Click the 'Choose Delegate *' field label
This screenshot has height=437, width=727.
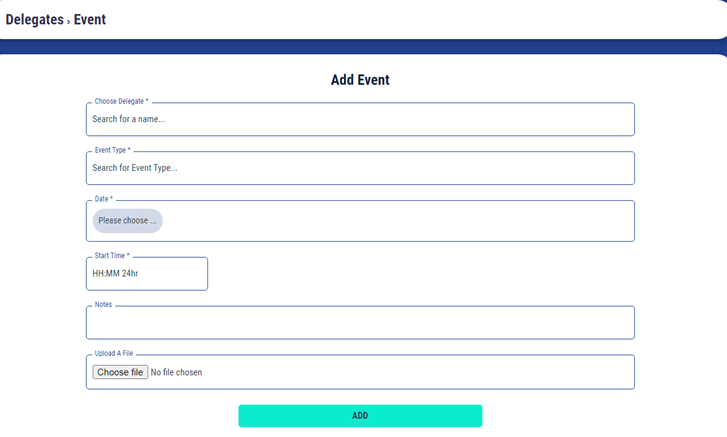pyautogui.click(x=121, y=101)
